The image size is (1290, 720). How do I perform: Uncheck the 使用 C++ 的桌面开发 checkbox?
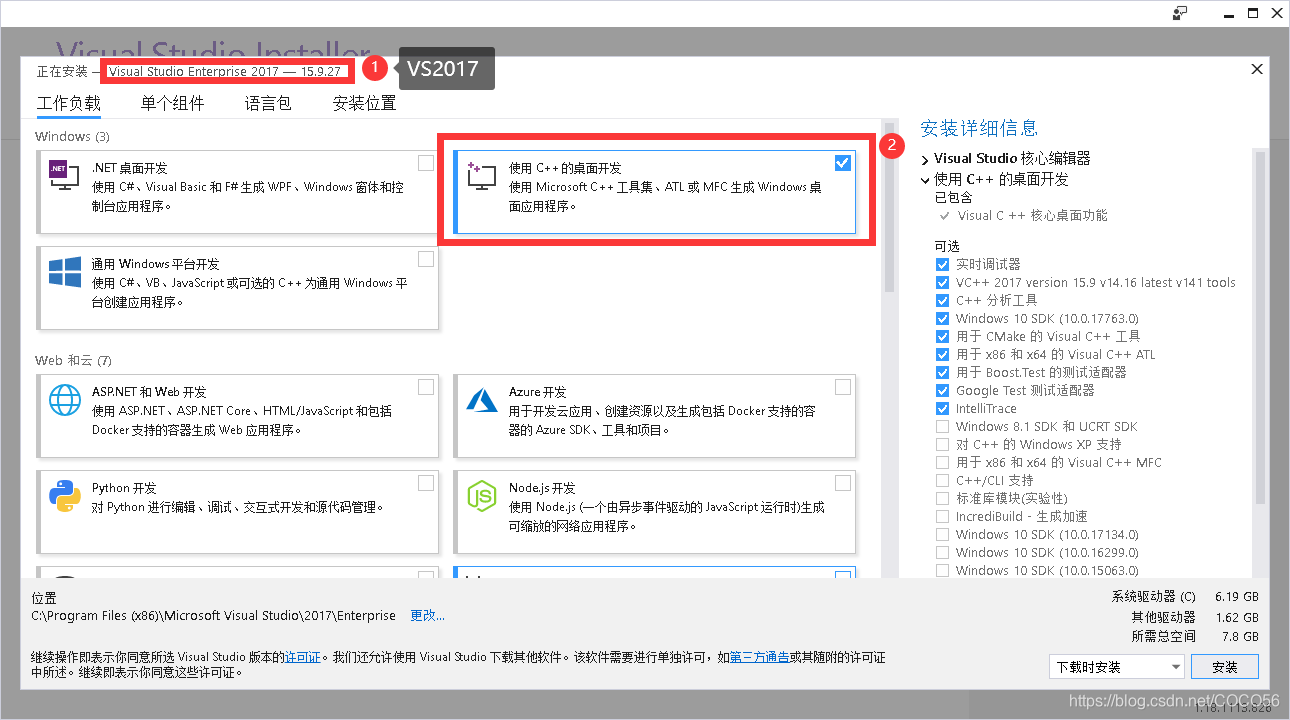[843, 162]
